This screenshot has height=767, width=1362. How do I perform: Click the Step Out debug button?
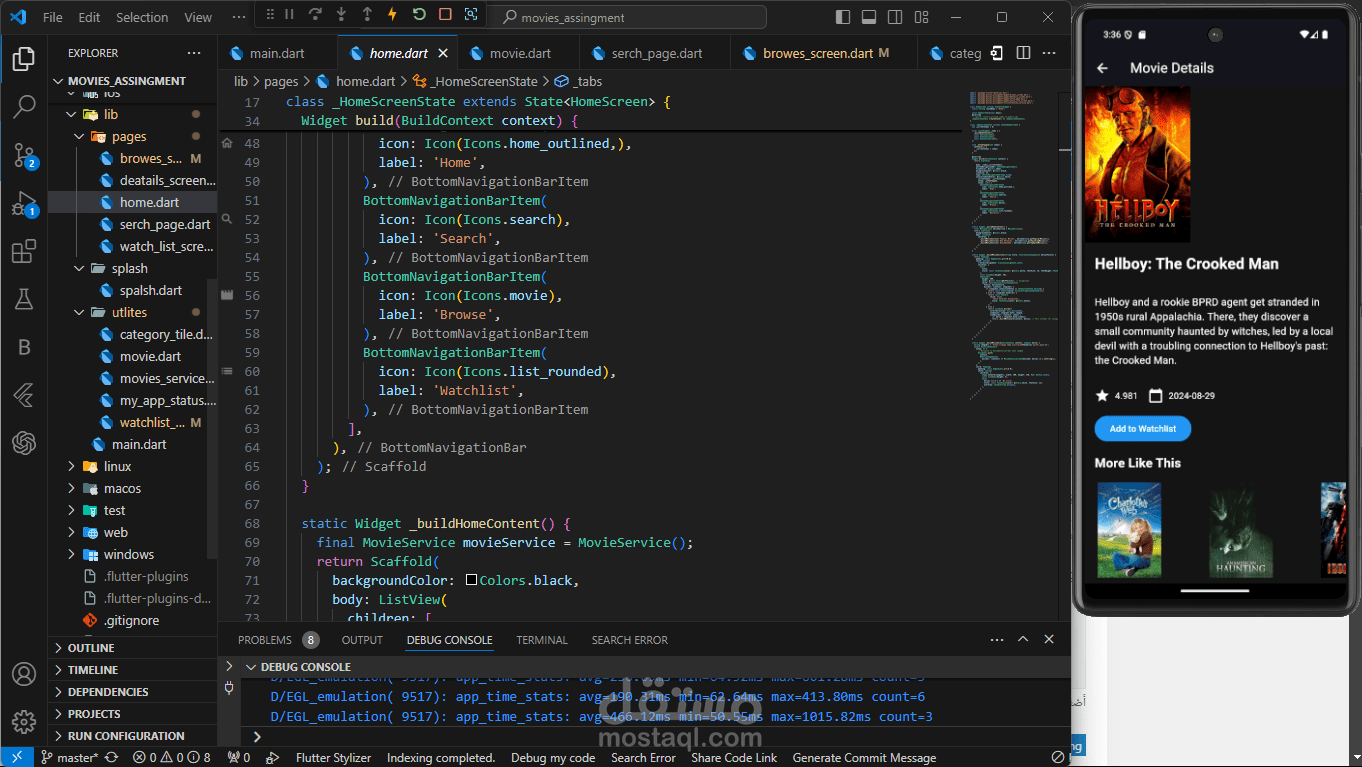coord(367,15)
